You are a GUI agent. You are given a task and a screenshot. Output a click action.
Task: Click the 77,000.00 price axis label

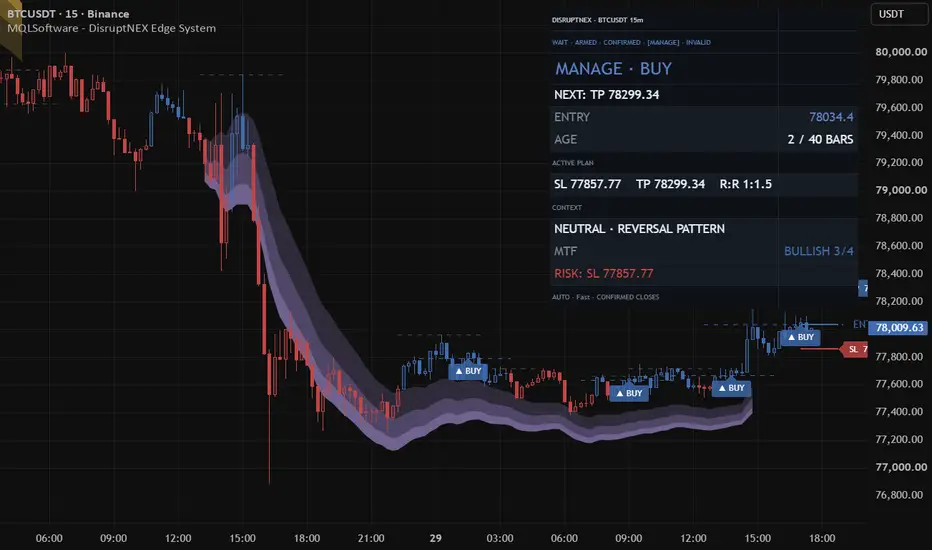click(x=901, y=467)
